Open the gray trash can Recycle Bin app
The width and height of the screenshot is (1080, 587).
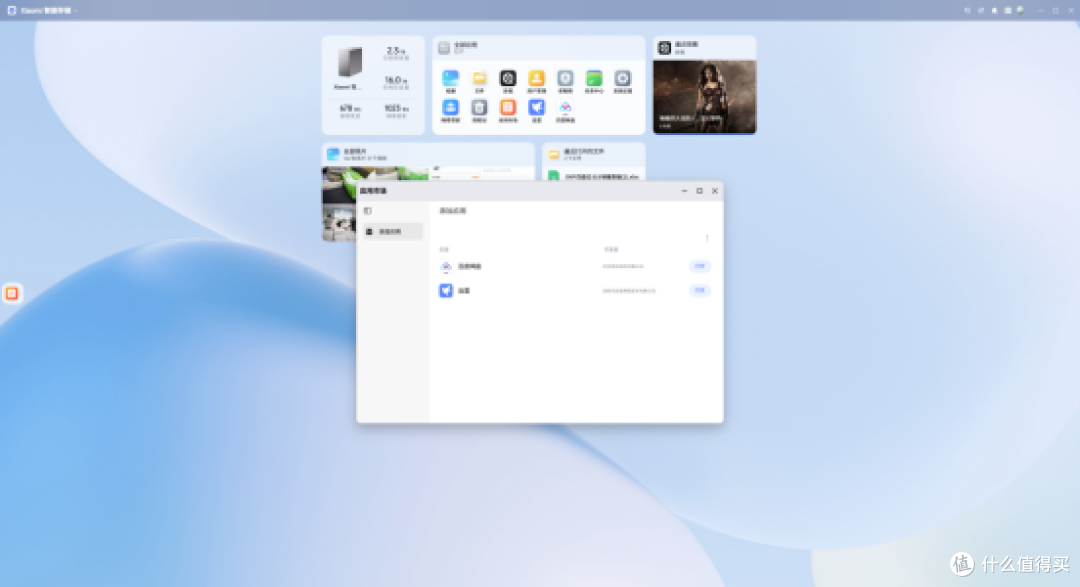click(479, 107)
